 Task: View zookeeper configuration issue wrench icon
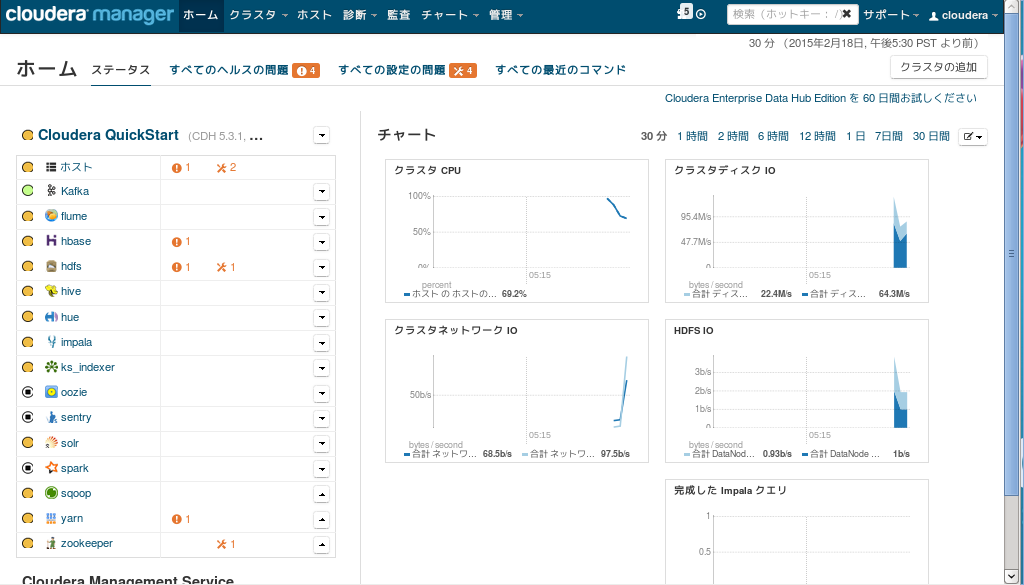point(221,545)
